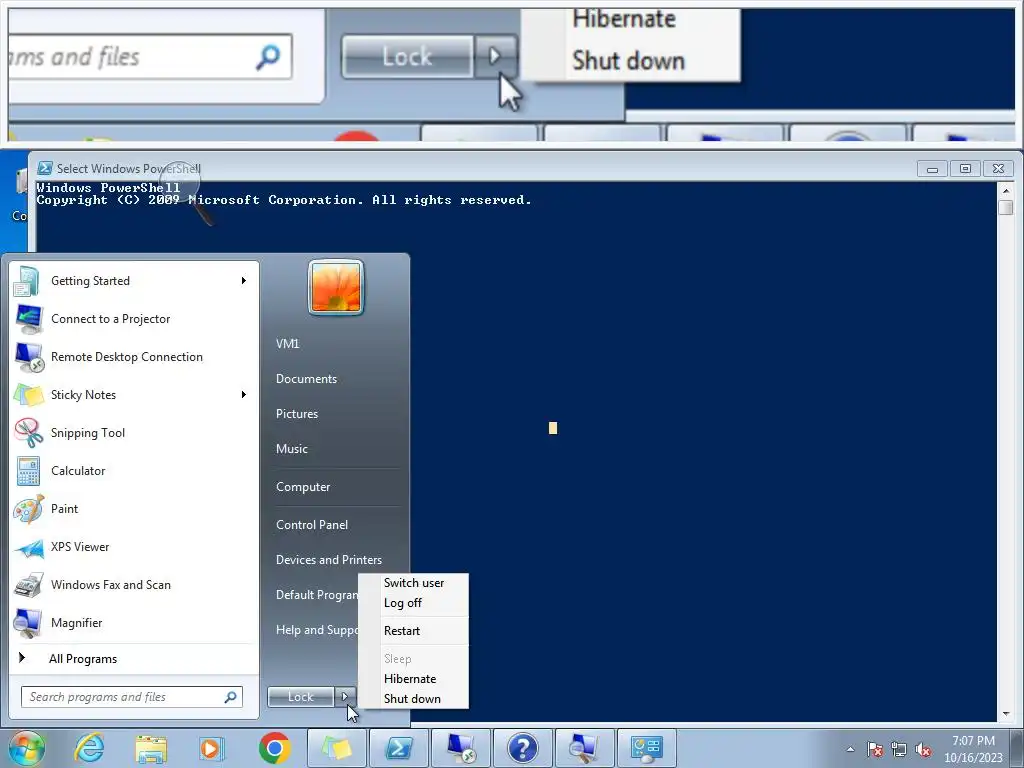This screenshot has height=768, width=1024.
Task: Select Switch user from power options menu
Action: tap(414, 583)
